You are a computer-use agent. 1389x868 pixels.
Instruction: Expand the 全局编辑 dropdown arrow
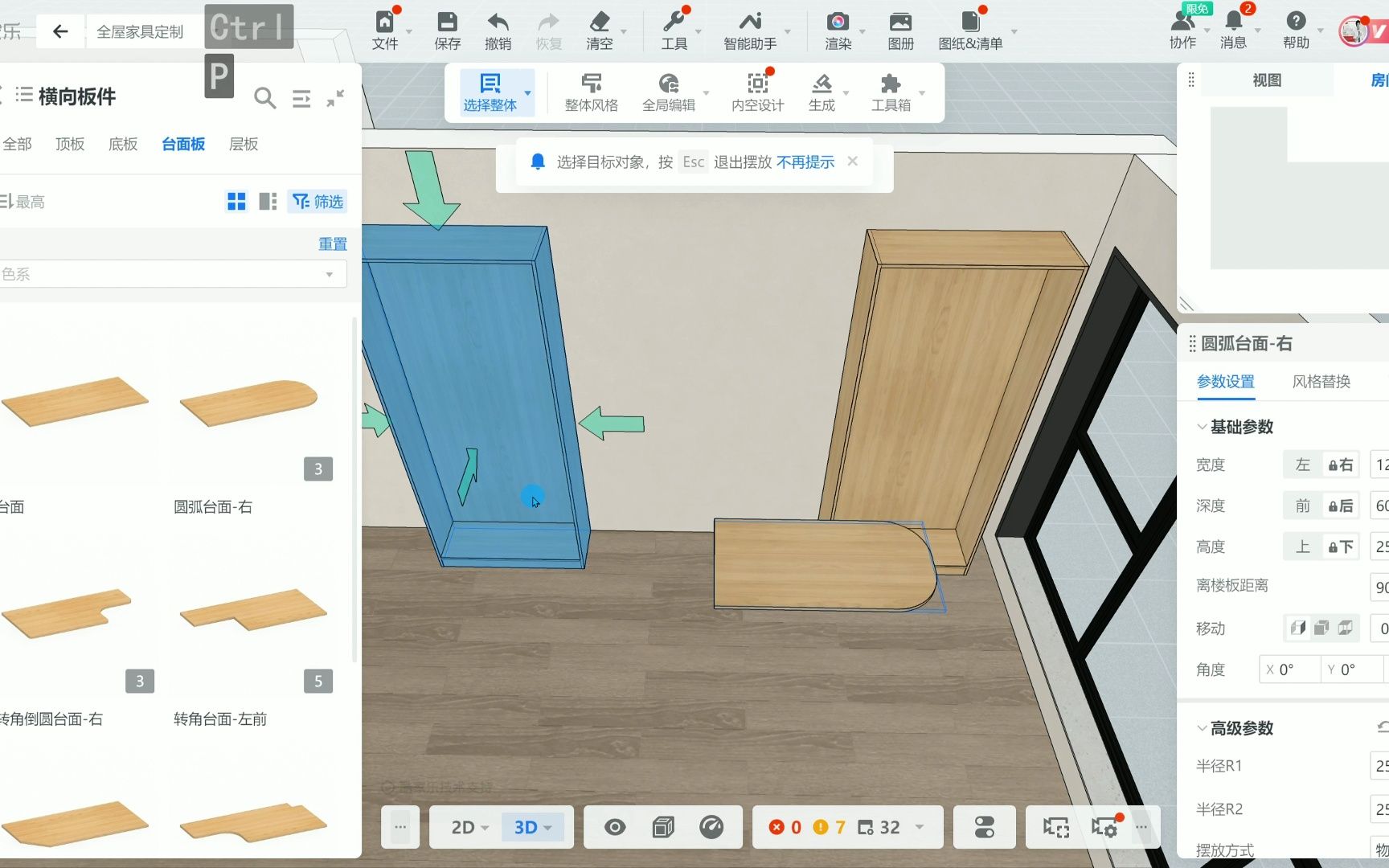(707, 93)
